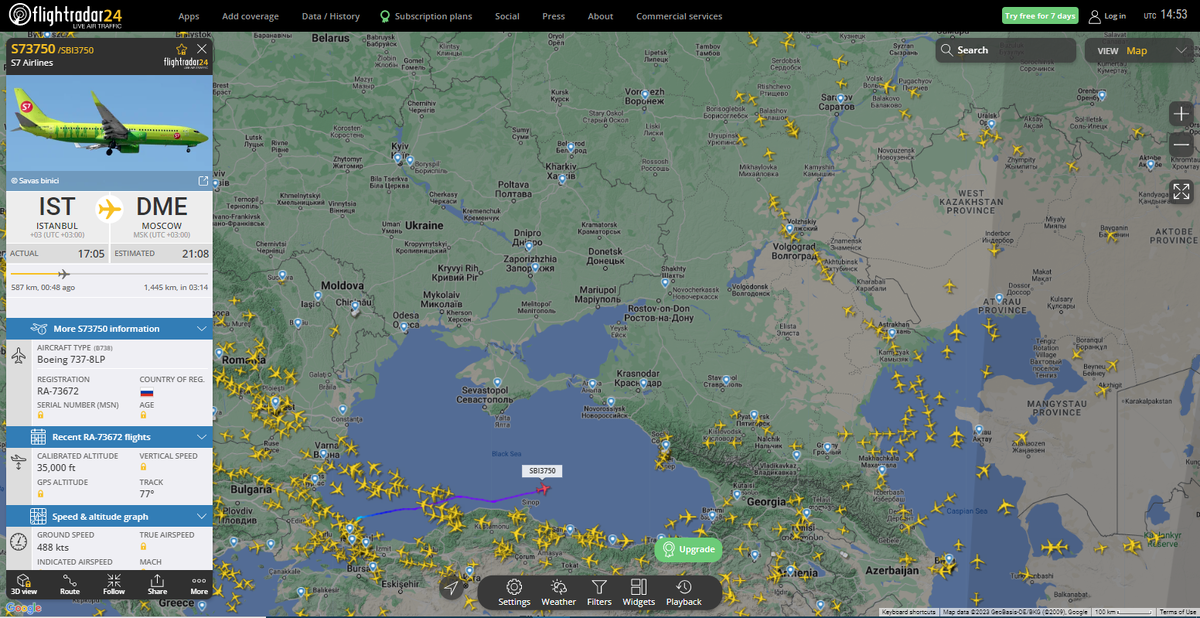The height and width of the screenshot is (618, 1200).
Task: Open the VIEW Map dropdown
Action: [1139, 50]
